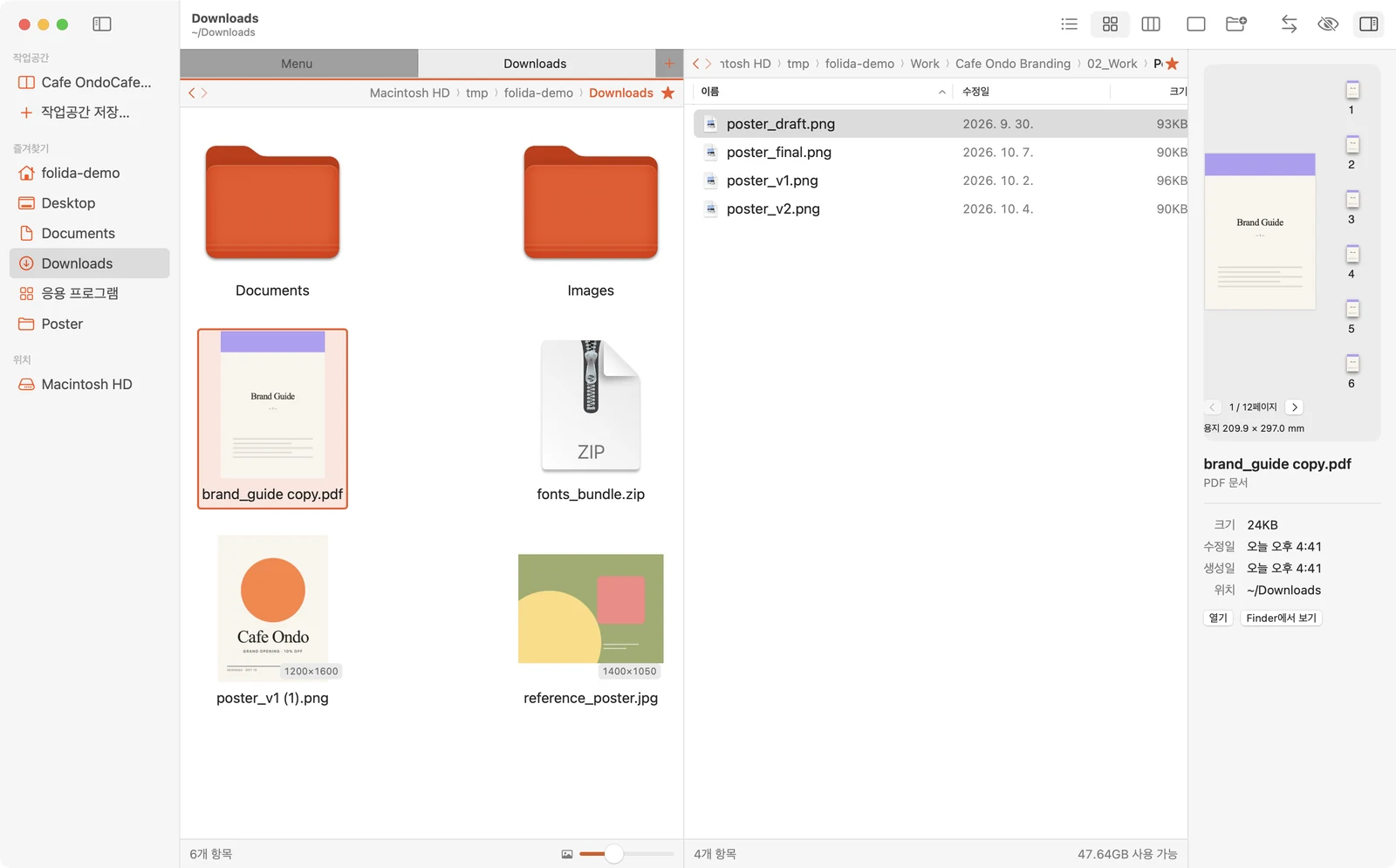Select poster_draft.png row

pos(941,124)
